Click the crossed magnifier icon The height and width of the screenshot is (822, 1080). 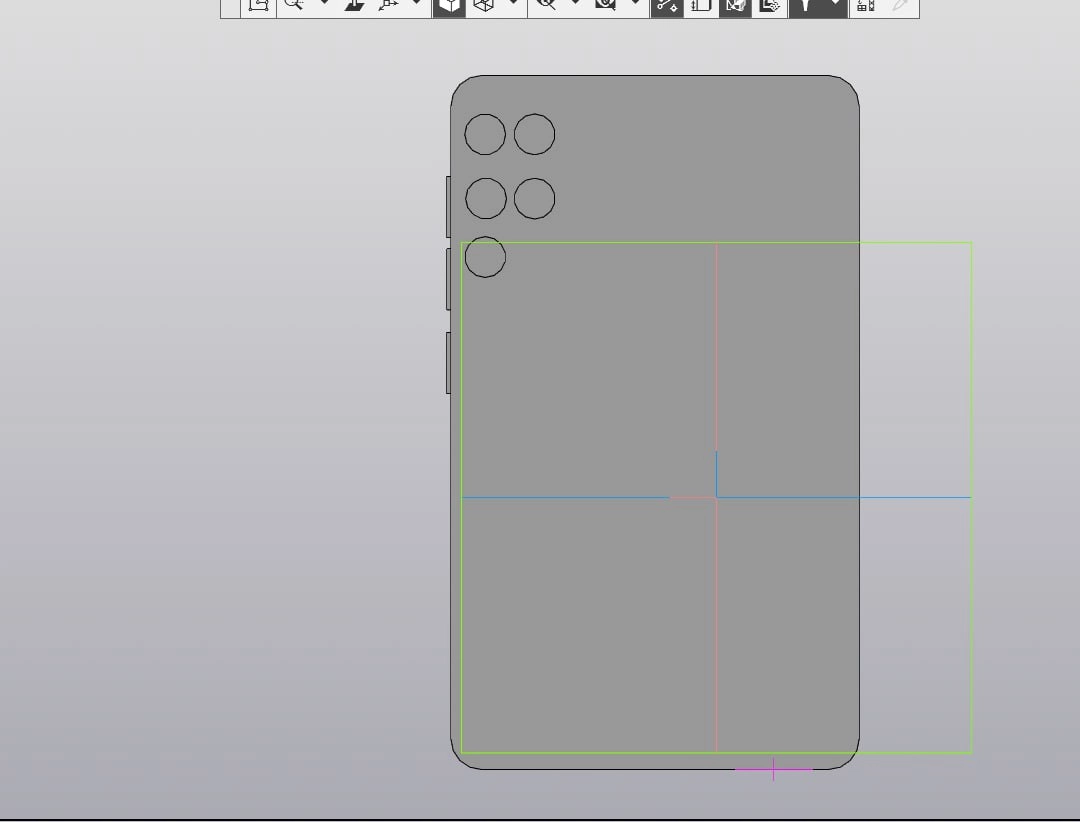tap(546, 4)
